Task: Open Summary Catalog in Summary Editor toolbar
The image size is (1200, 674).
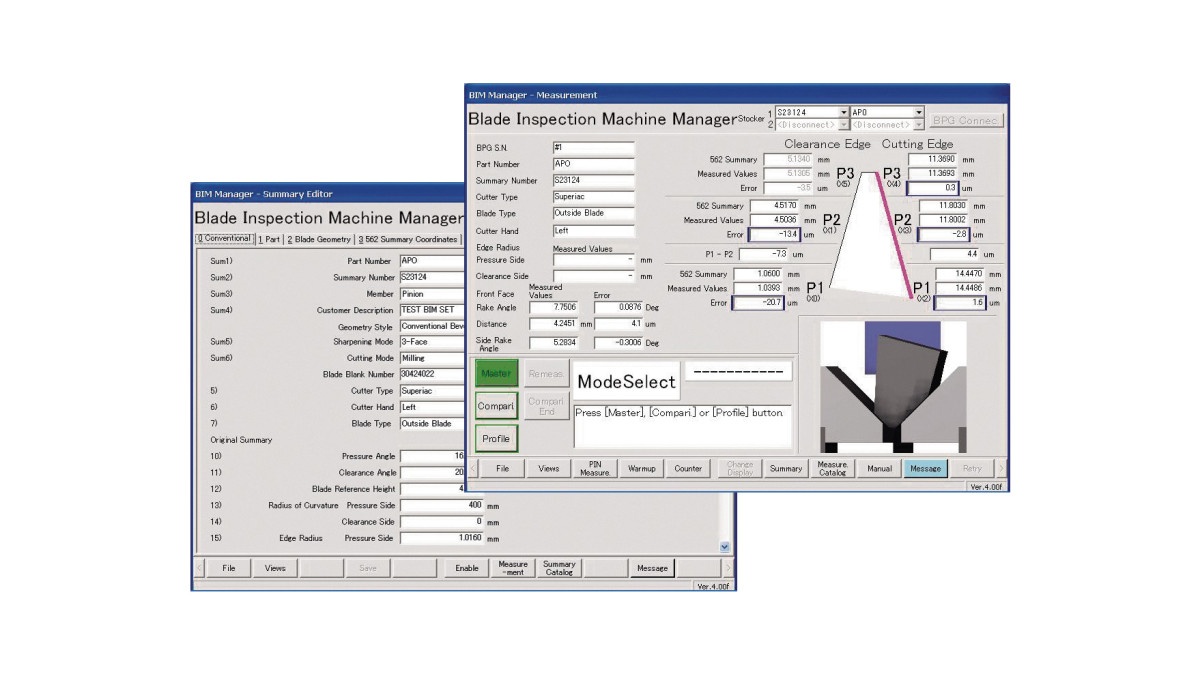Action: pyautogui.click(x=559, y=568)
